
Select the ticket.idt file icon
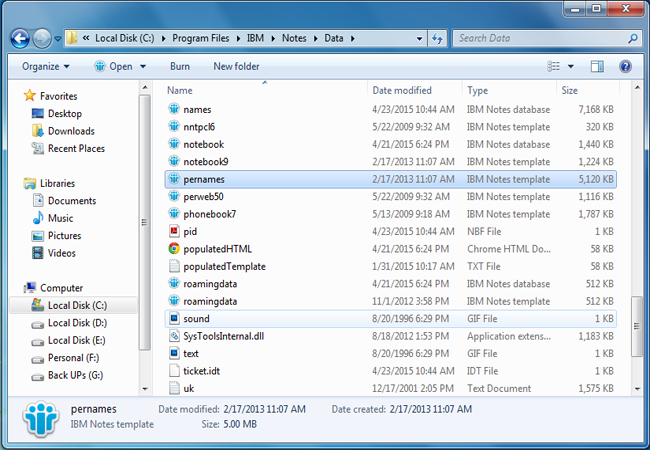pyautogui.click(x=174, y=370)
